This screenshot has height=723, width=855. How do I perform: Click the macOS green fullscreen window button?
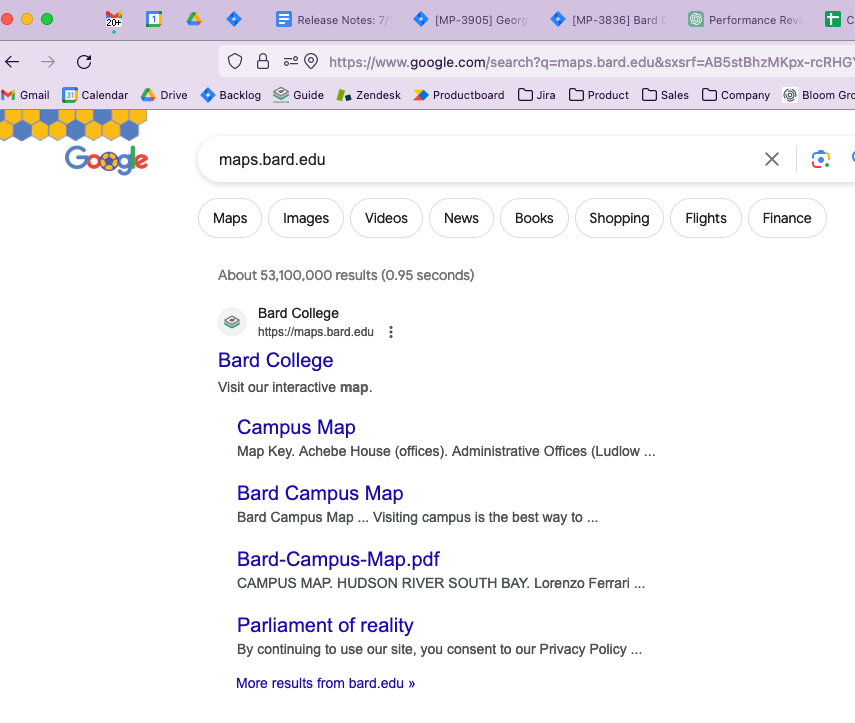pos(47,19)
